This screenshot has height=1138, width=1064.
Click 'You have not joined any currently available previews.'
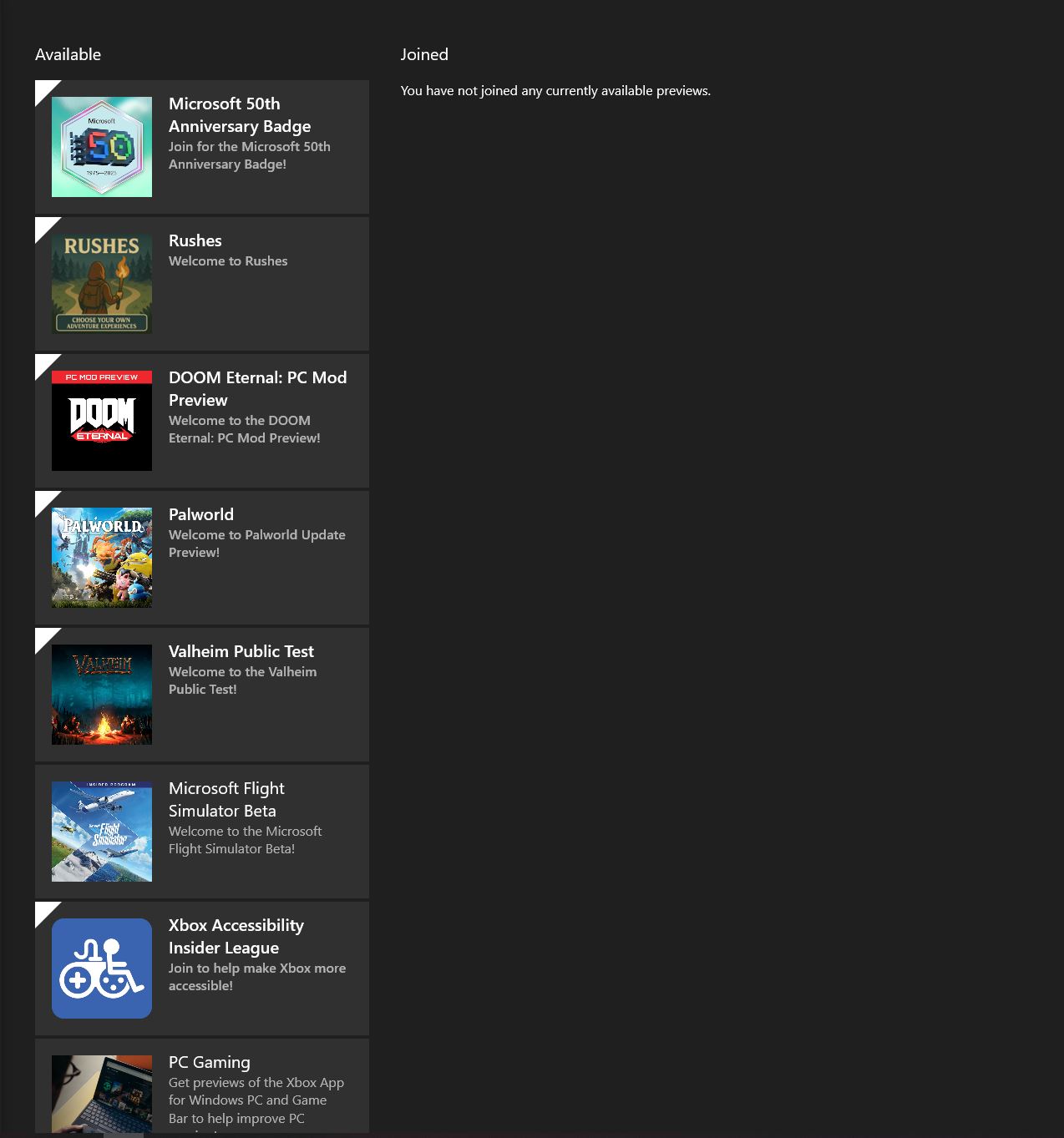pyautogui.click(x=555, y=91)
